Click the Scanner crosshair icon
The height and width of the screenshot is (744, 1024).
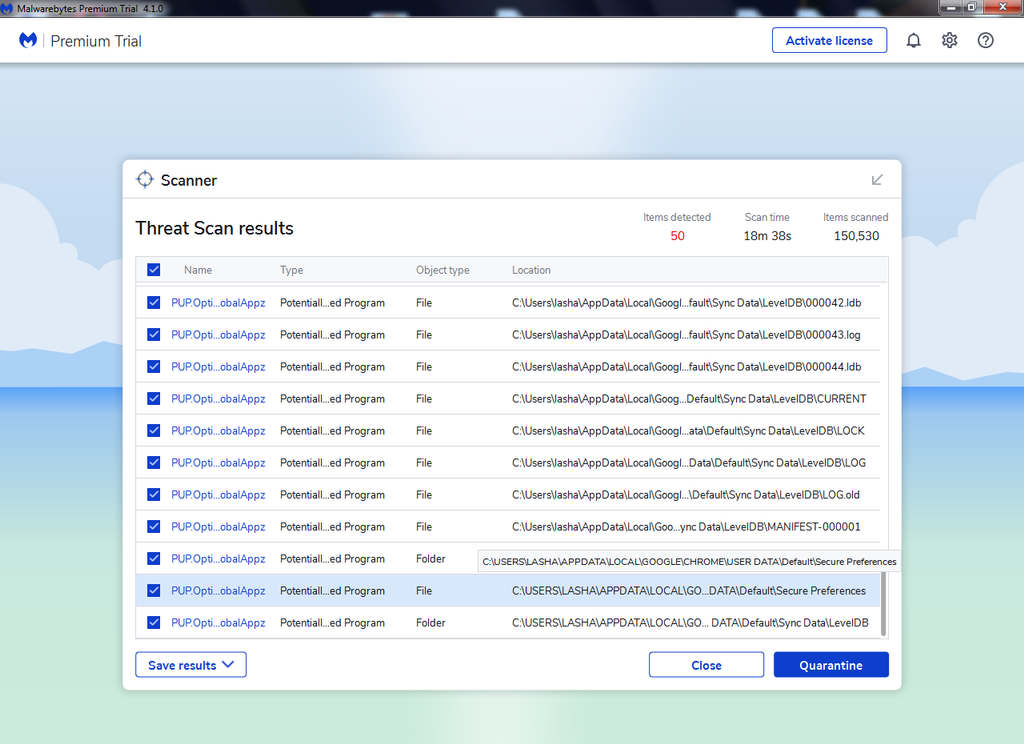[x=144, y=180]
